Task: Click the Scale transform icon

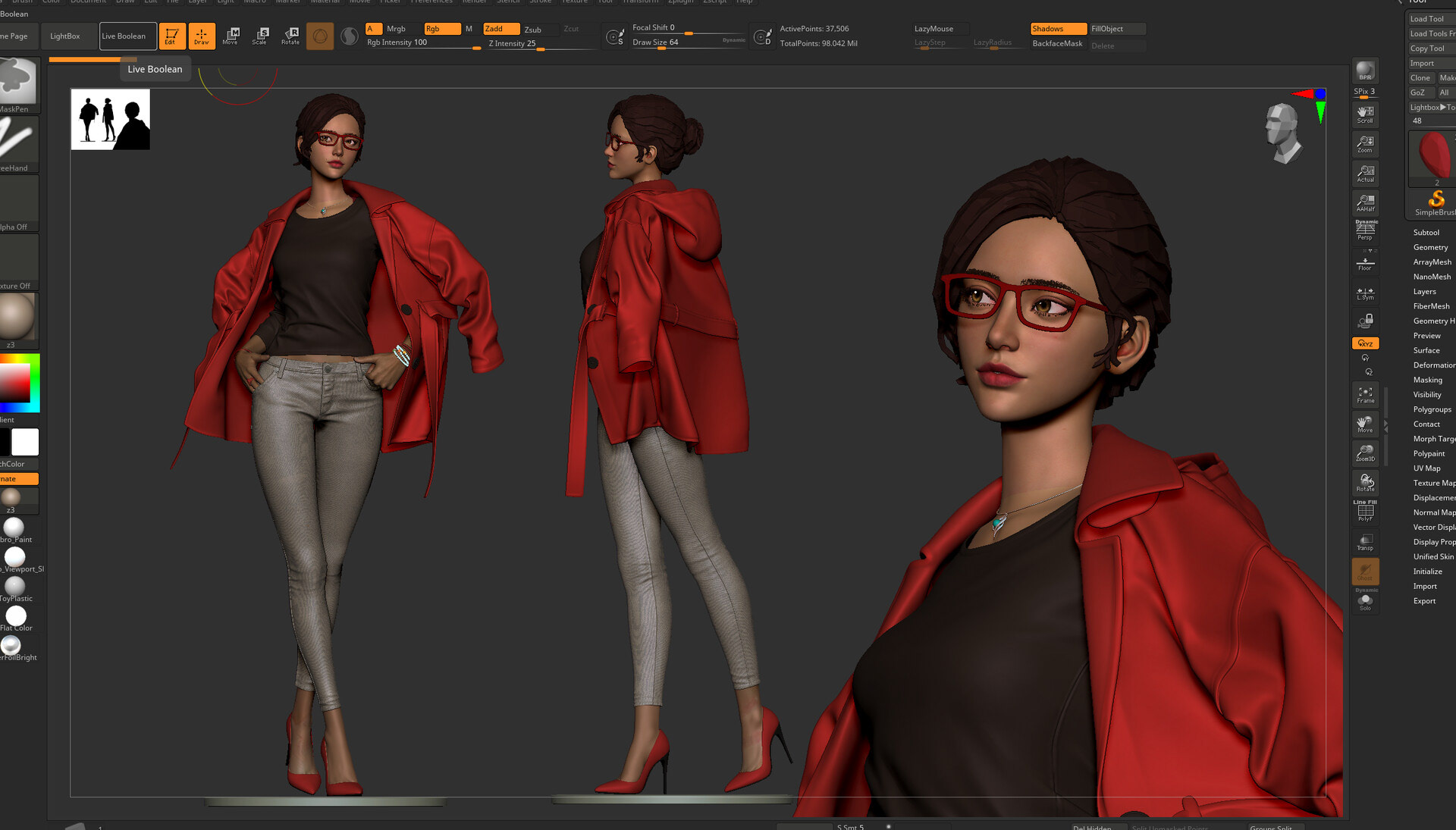Action: pos(260,36)
